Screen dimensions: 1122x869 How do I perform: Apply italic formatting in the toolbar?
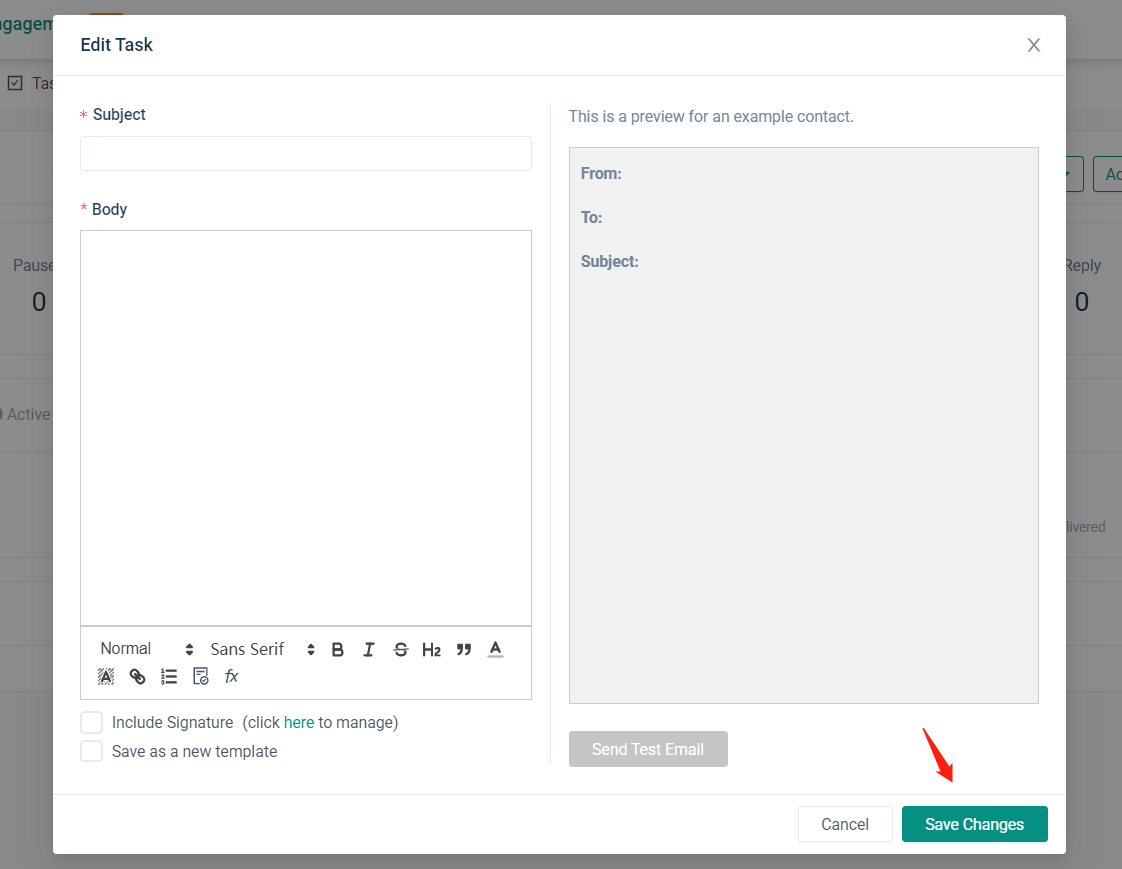click(x=369, y=650)
